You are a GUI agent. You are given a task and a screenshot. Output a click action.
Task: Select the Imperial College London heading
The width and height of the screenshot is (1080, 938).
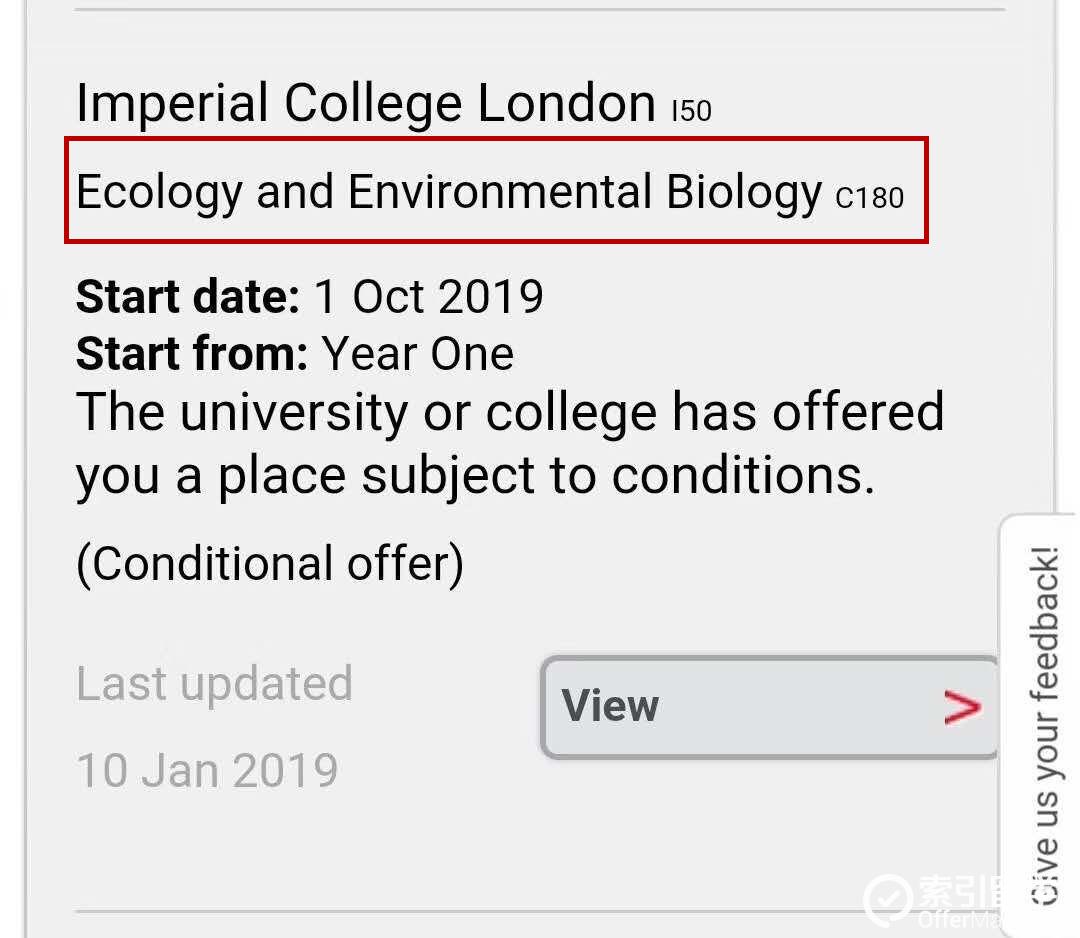366,103
